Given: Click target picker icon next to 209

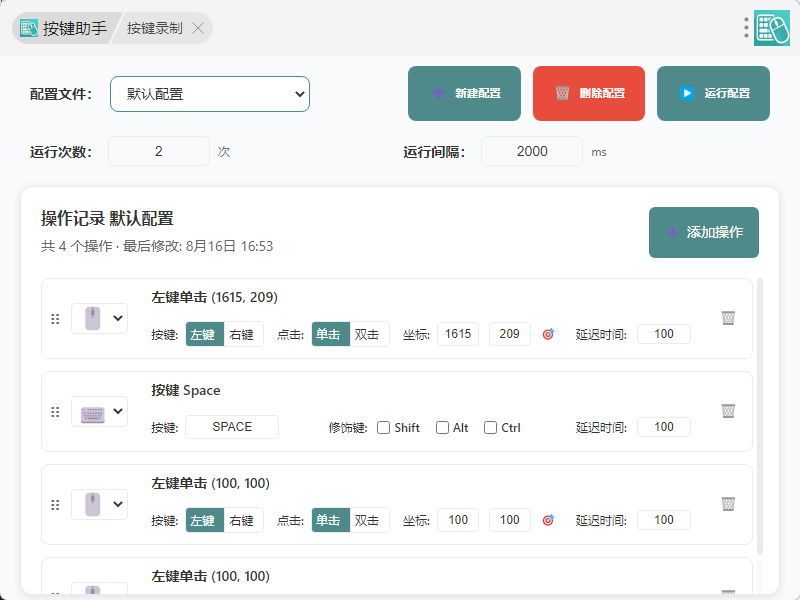Looking at the screenshot, I should tap(548, 334).
